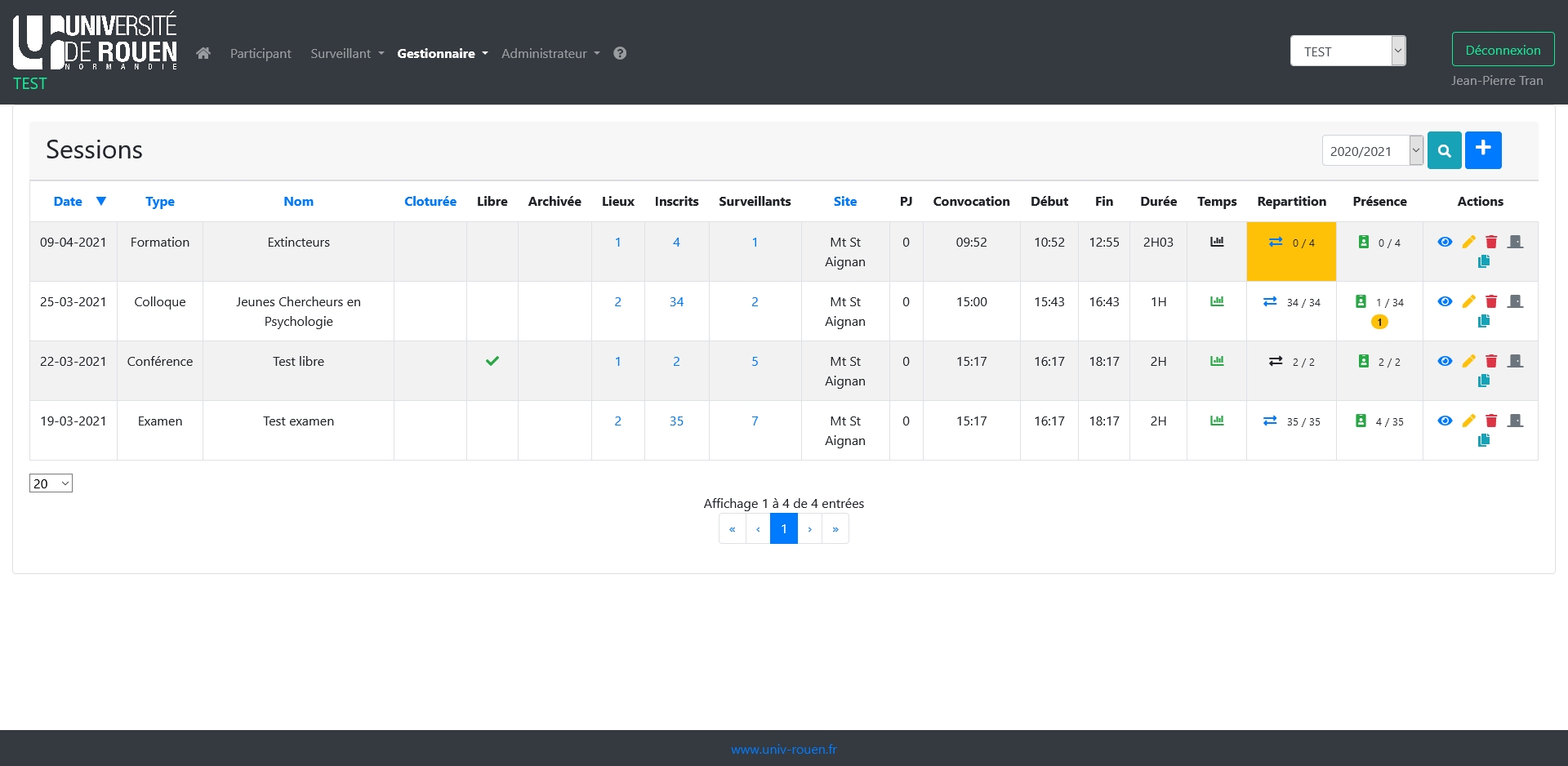The image size is (1568, 766).
Task: Open the Gestionnaire menu
Action: point(442,53)
